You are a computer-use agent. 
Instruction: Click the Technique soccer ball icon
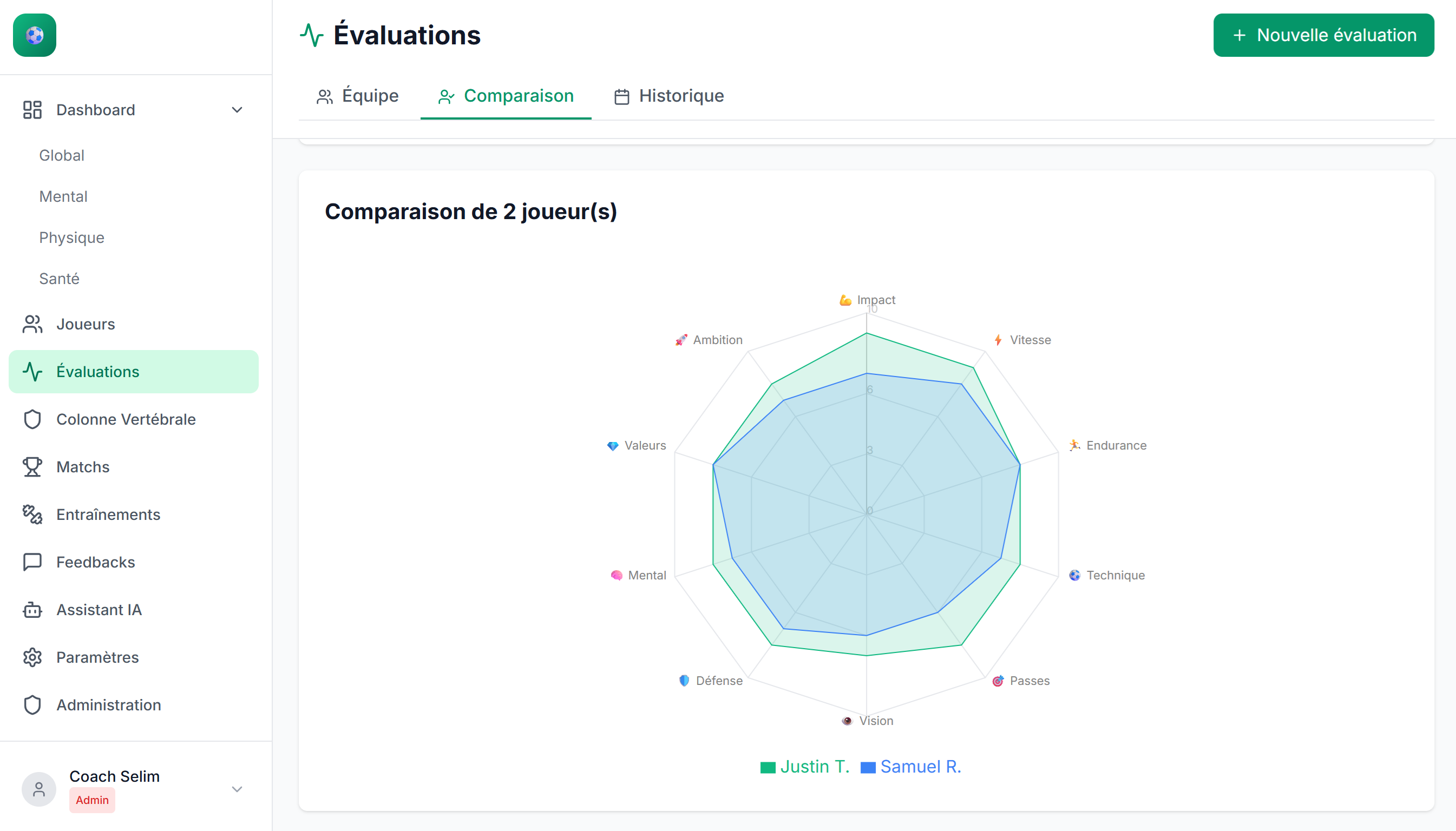1074,575
